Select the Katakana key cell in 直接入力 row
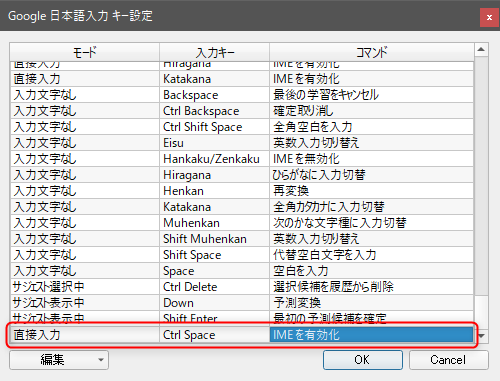This screenshot has height=381, width=500. point(214,79)
